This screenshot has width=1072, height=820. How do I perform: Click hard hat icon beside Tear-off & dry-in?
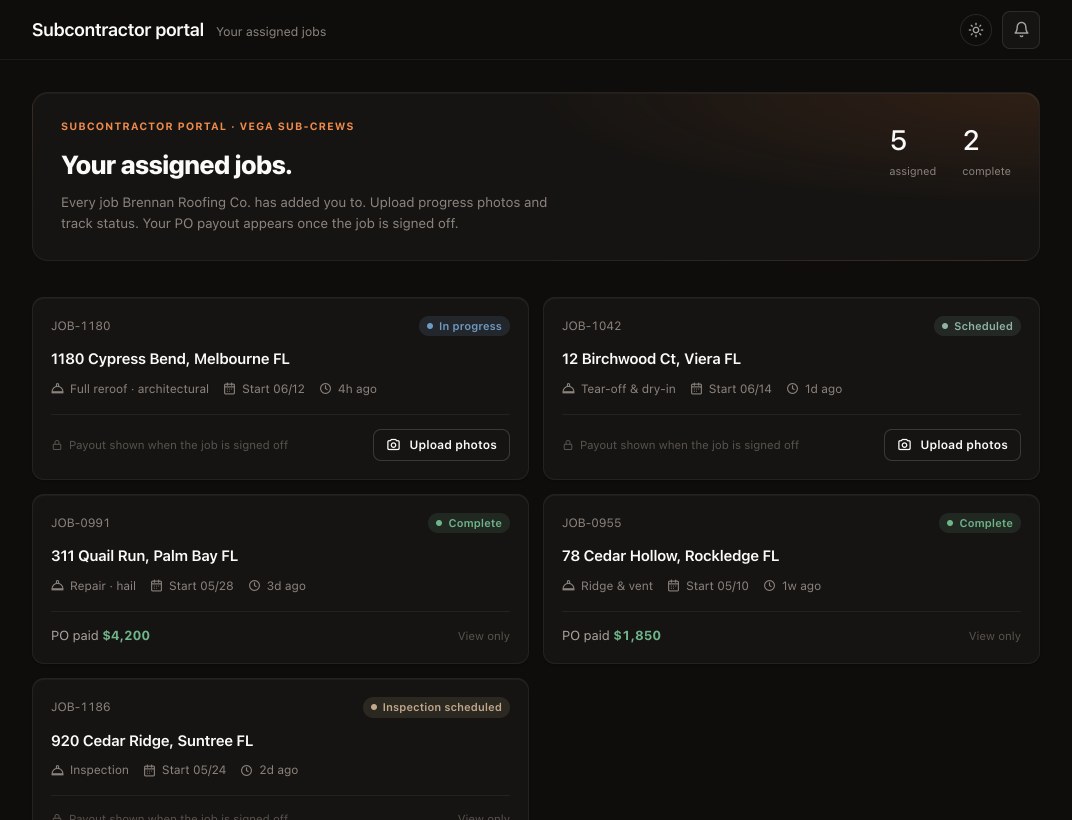pyautogui.click(x=568, y=388)
